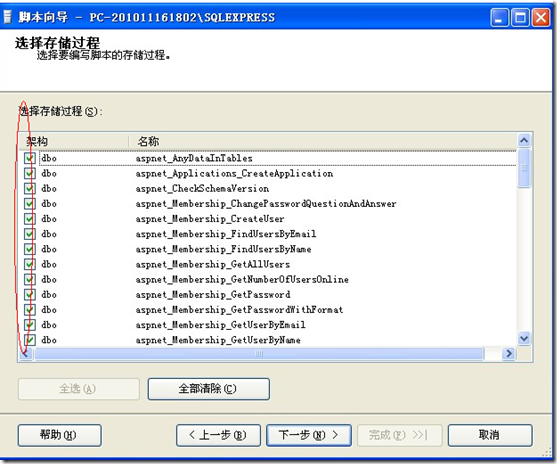Screen dimensions: 557x464
Task: Select row name aspnet_Membership_GetAllUsers
Action: tap(213, 264)
